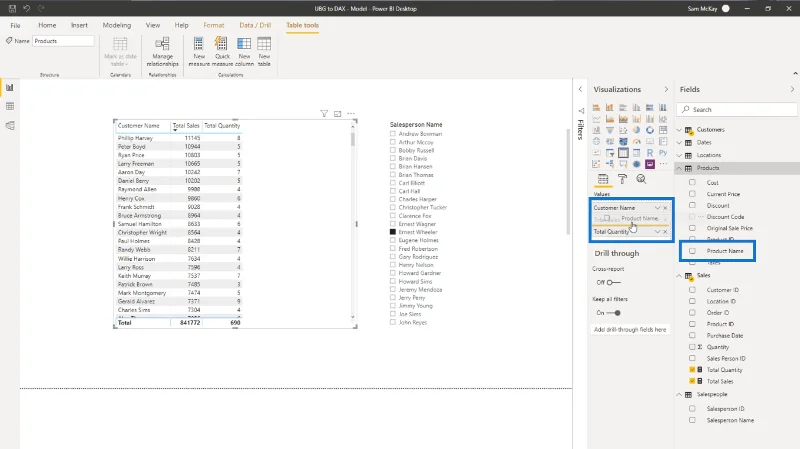Screen dimensions: 800x449
Task: Turn off Keep all filters toggle
Action: pyautogui.click(x=614, y=313)
